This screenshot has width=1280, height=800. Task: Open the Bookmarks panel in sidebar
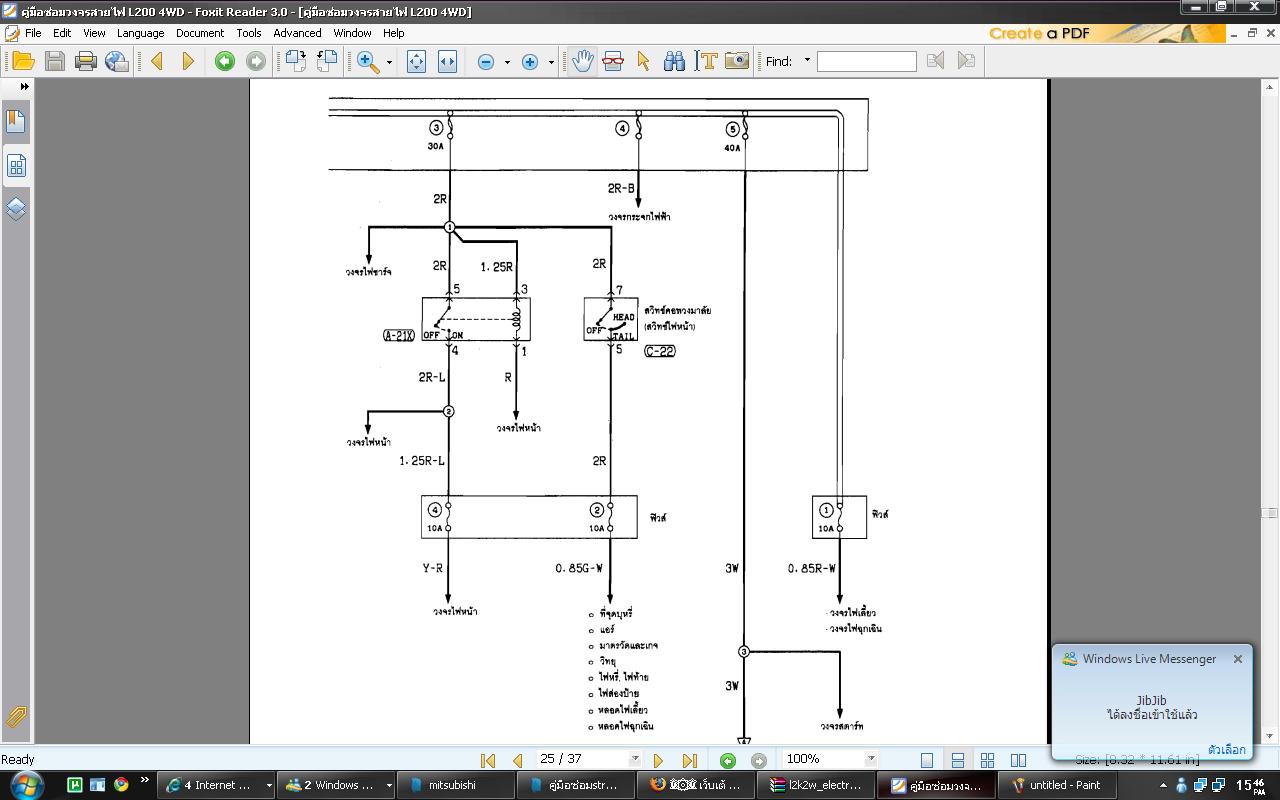[16, 122]
